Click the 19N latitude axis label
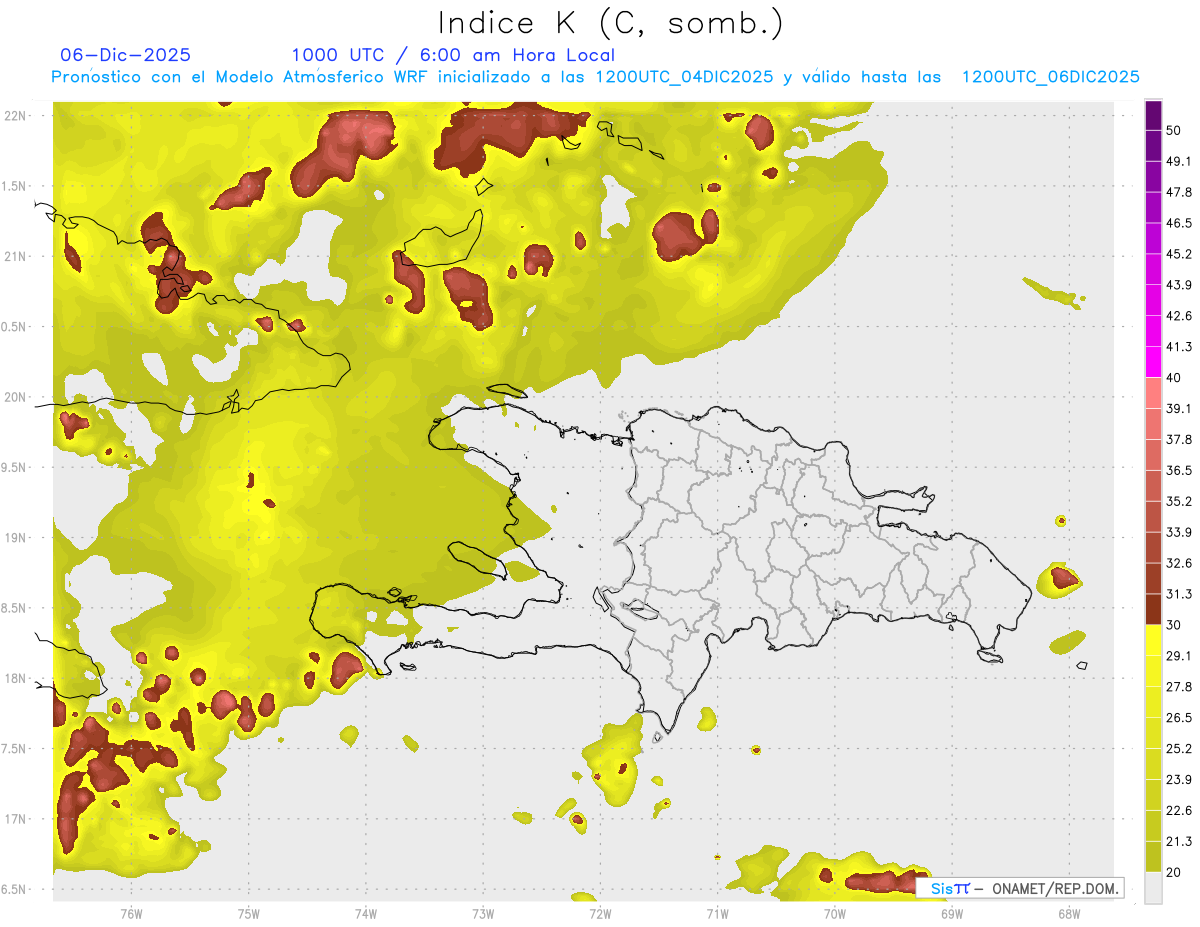 pyautogui.click(x=17, y=538)
